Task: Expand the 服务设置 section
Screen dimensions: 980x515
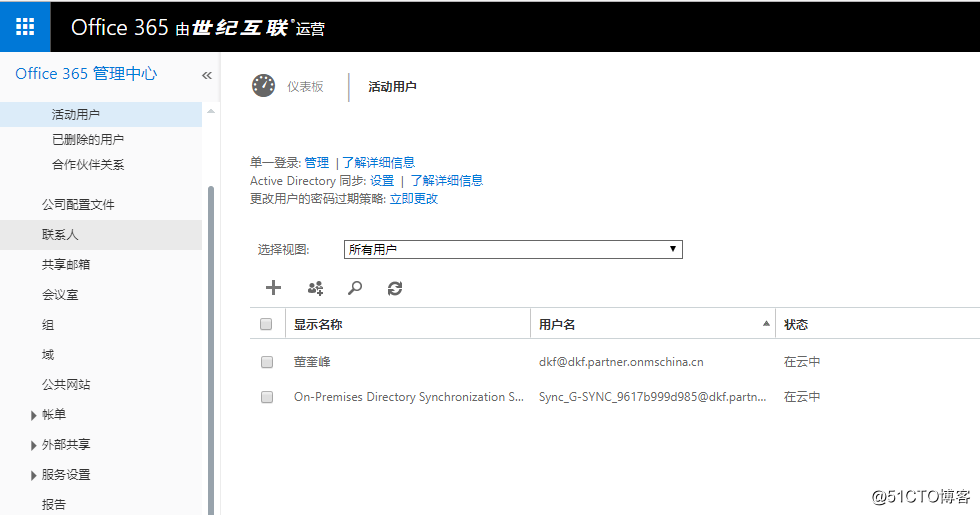Action: coord(34,476)
